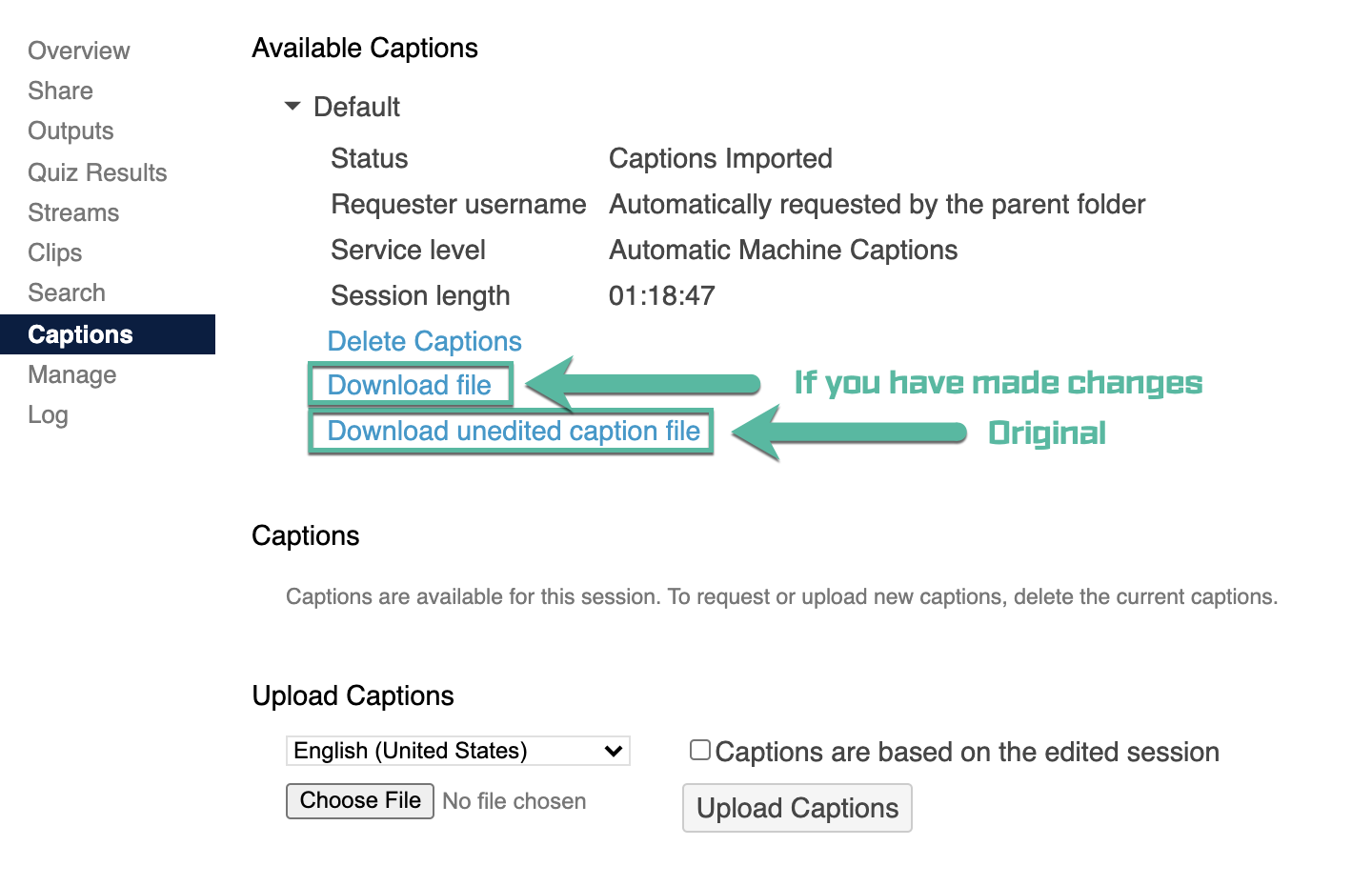
Task: Collapse the Default captions disclosure triangle
Action: (x=293, y=107)
